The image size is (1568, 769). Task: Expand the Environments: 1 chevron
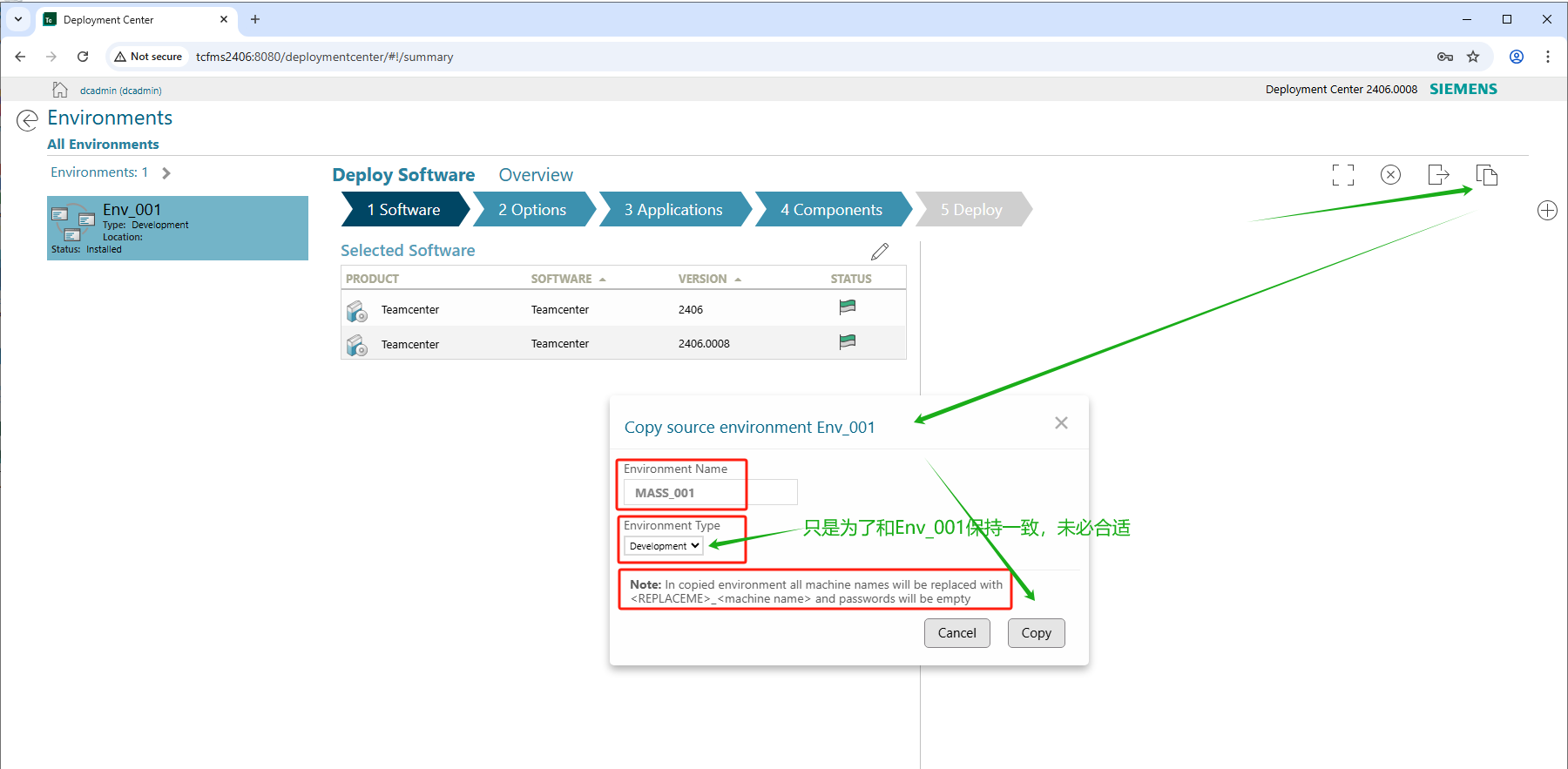pos(166,173)
